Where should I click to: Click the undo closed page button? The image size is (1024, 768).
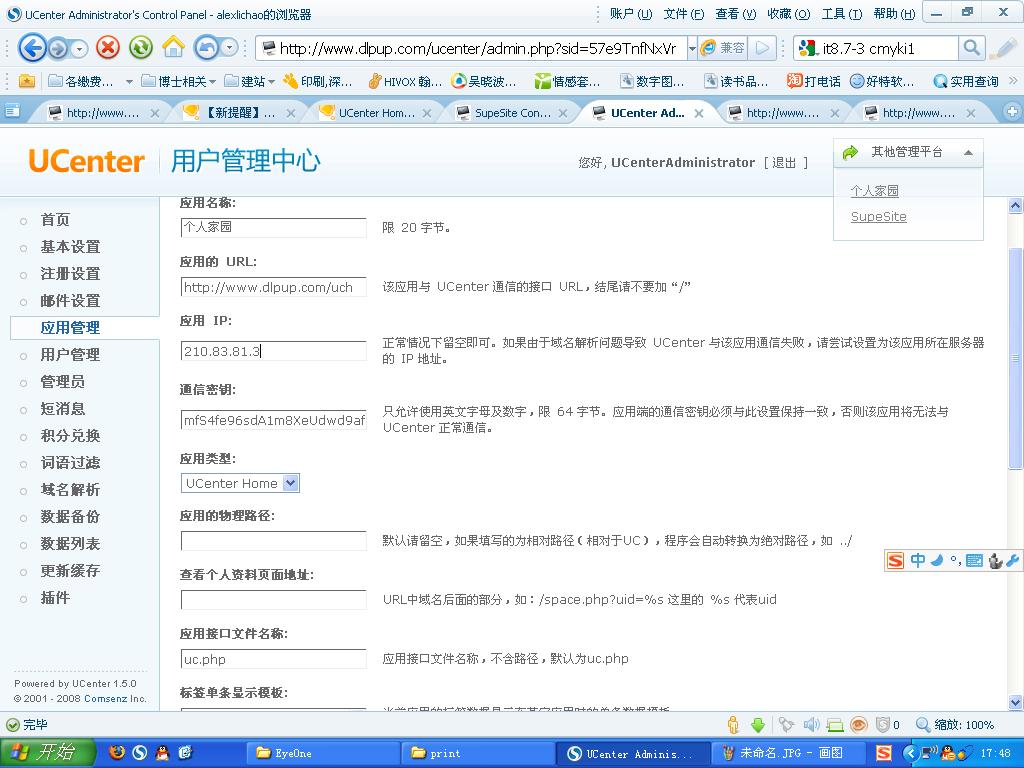207,48
